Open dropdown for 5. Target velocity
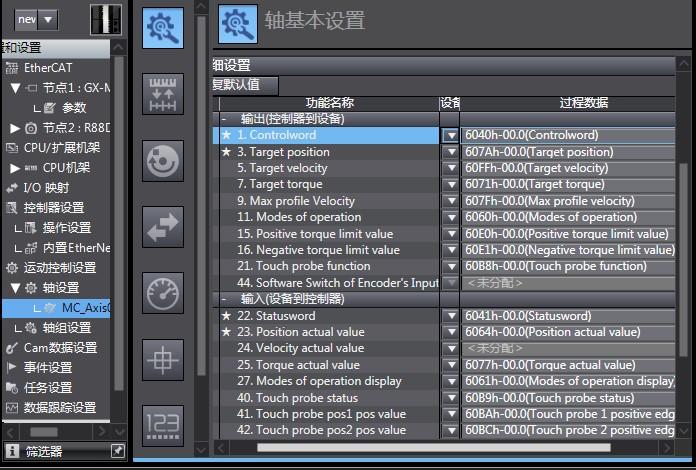 tap(451, 168)
